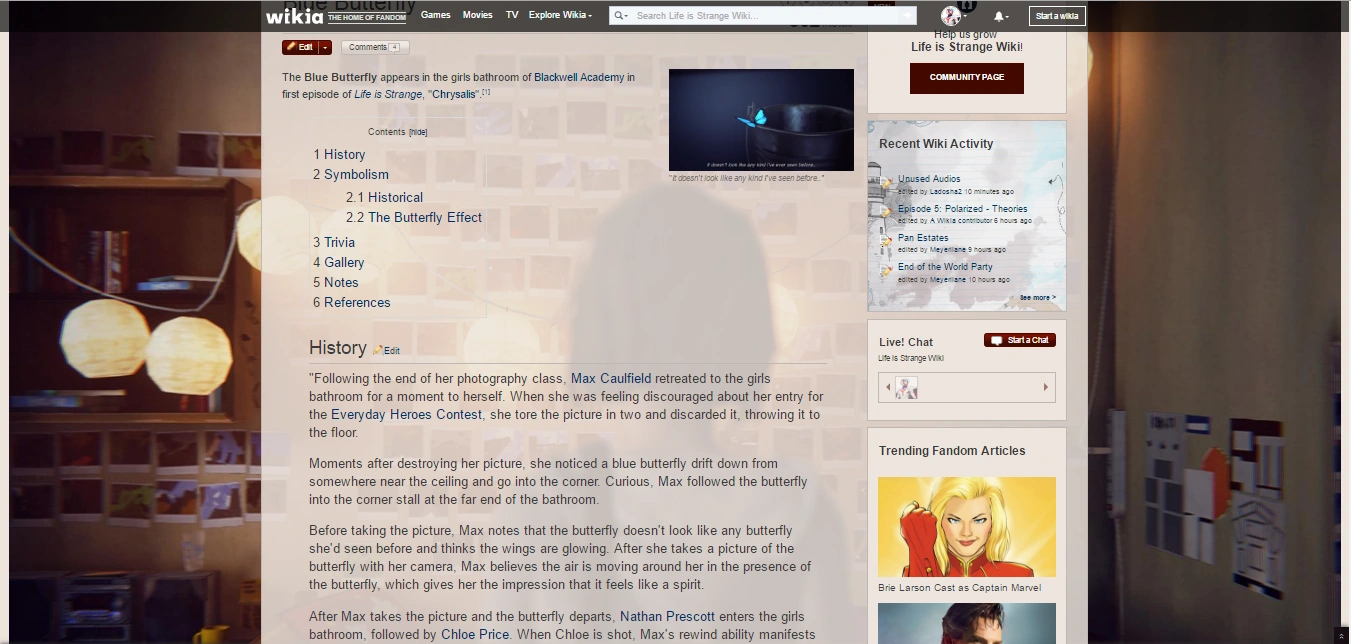This screenshot has width=1351, height=644.
Task: Open the End of the World Party link
Action: (945, 267)
